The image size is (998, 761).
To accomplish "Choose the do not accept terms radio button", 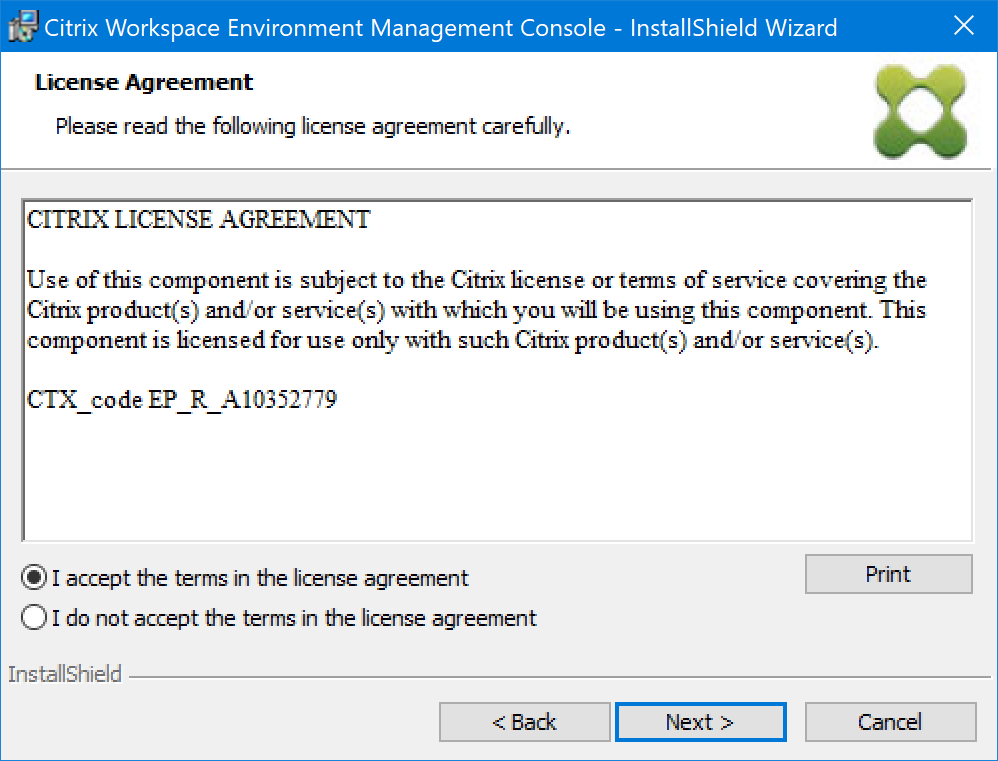I will click(x=34, y=618).
